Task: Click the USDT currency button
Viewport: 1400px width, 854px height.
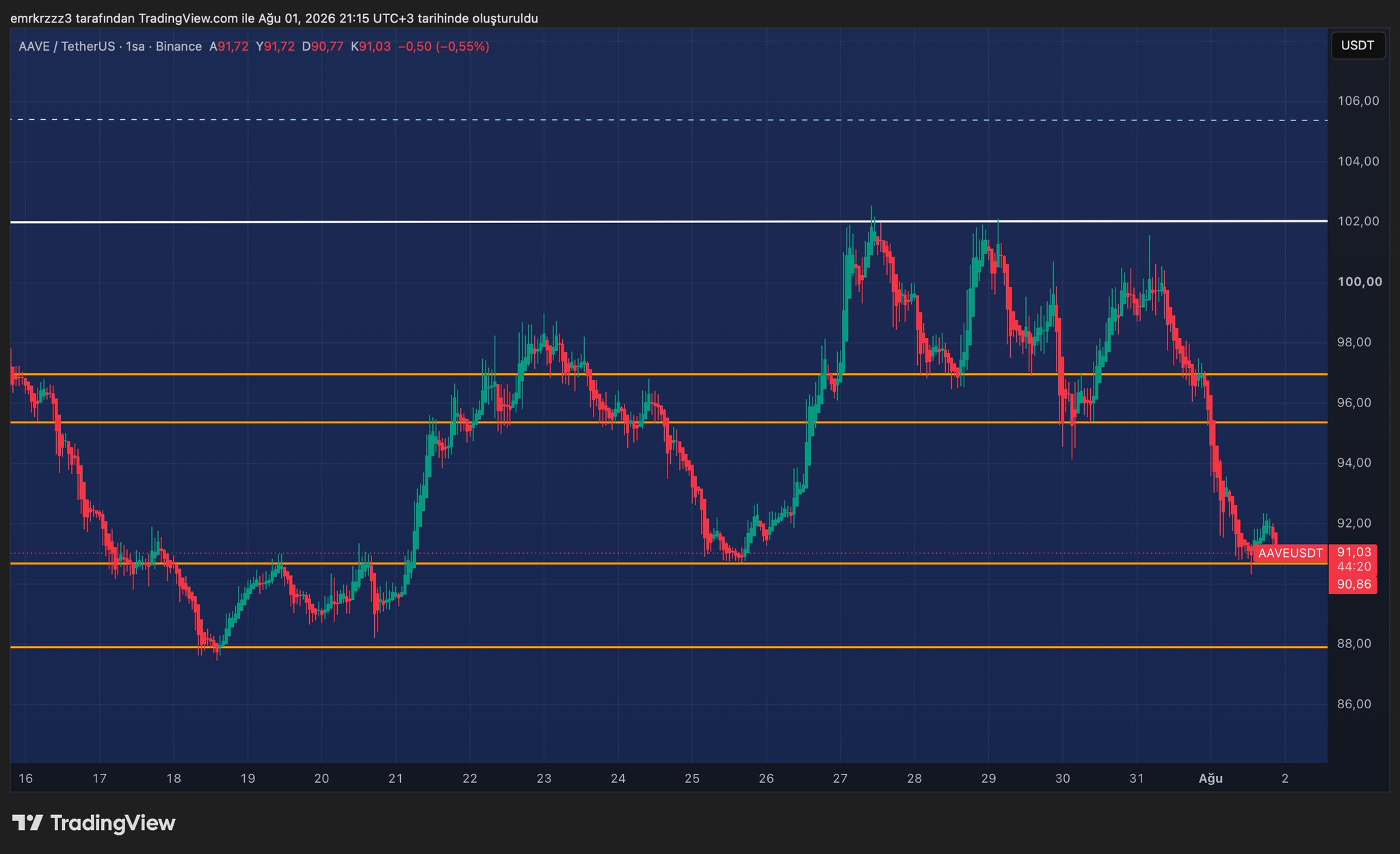Action: (1358, 46)
